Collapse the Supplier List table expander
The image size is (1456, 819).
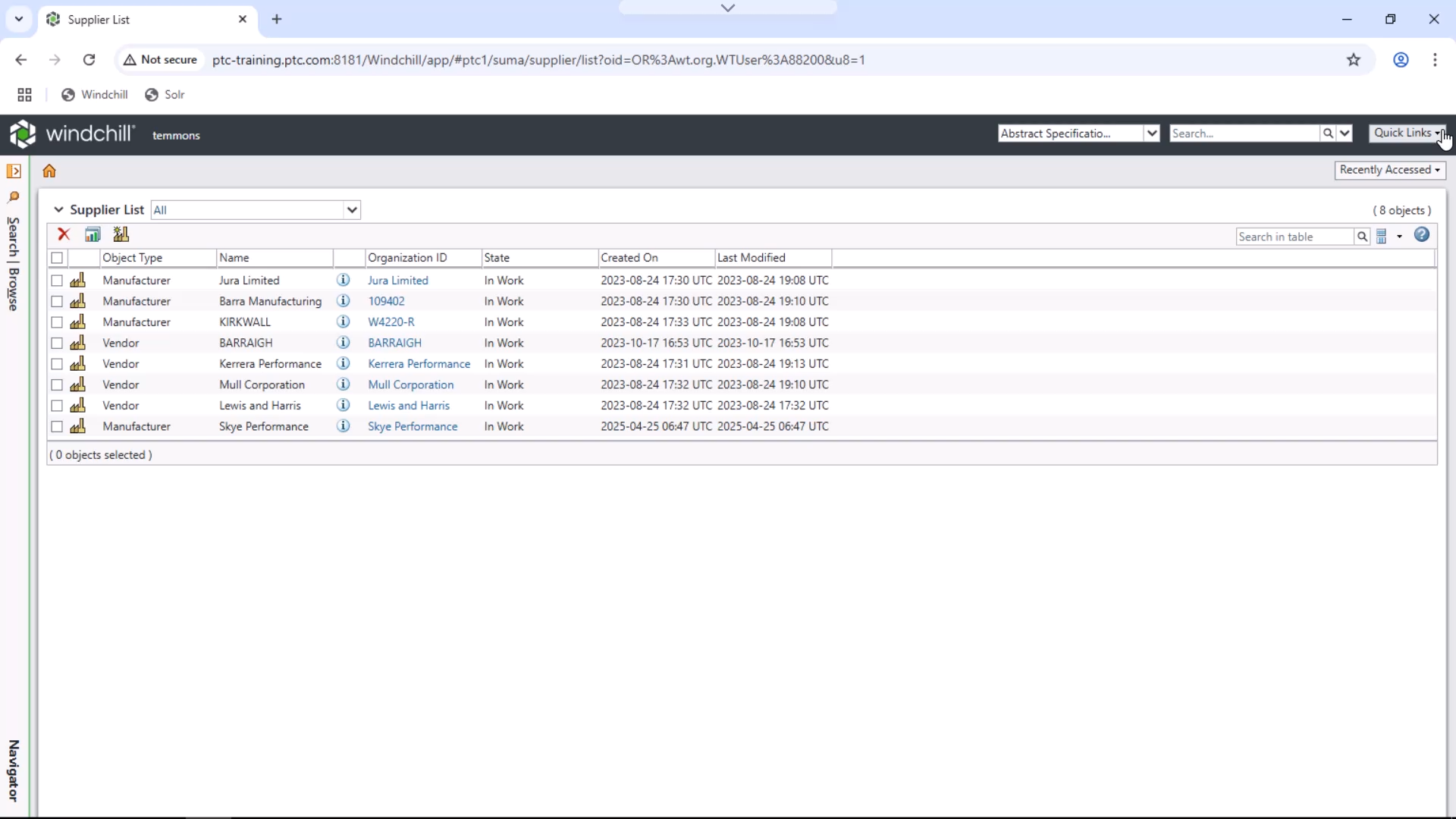(58, 209)
